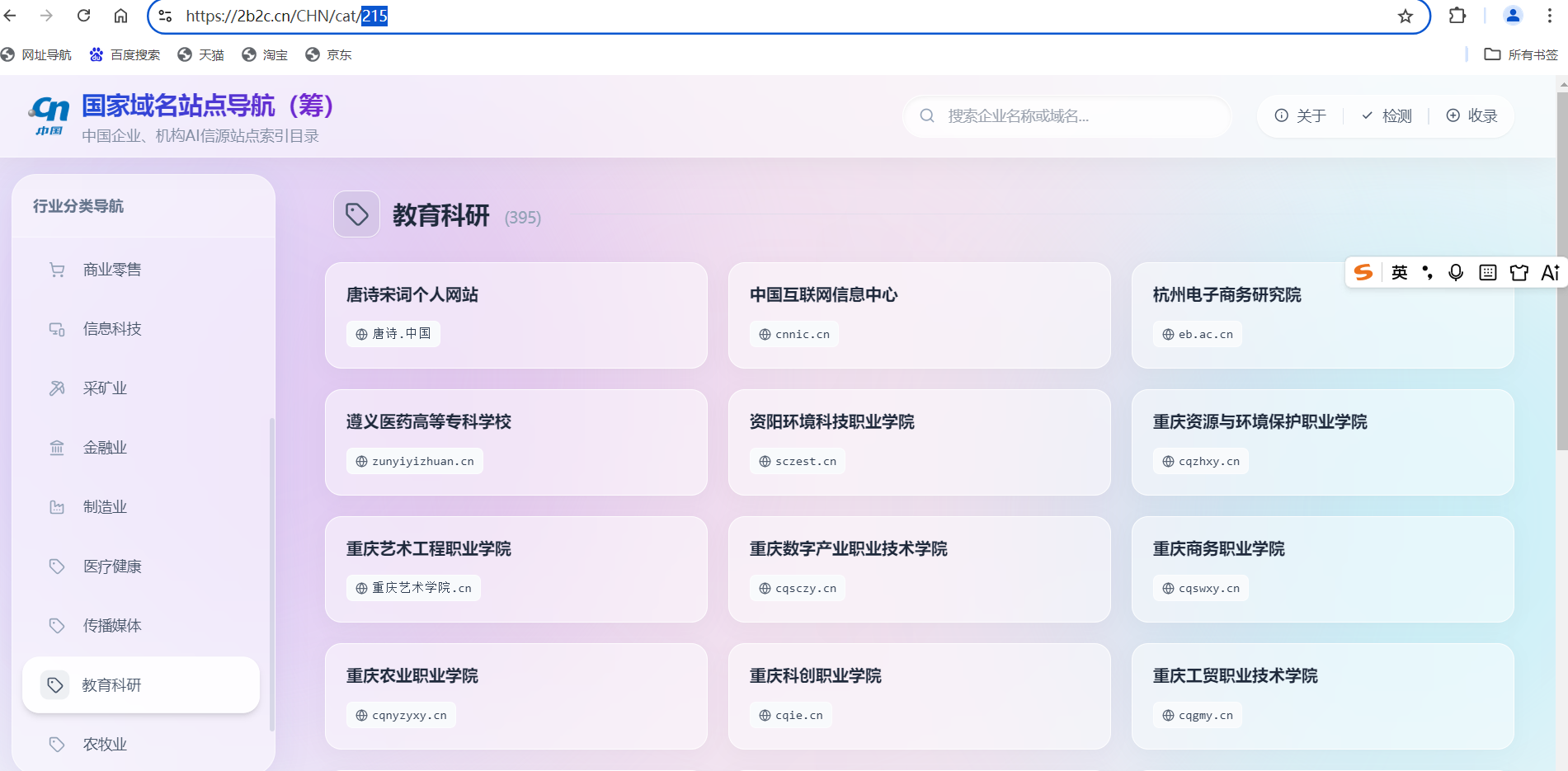The height and width of the screenshot is (771, 1568).
Task: Open the eb.ac.cn domain link
Action: (x=1198, y=334)
